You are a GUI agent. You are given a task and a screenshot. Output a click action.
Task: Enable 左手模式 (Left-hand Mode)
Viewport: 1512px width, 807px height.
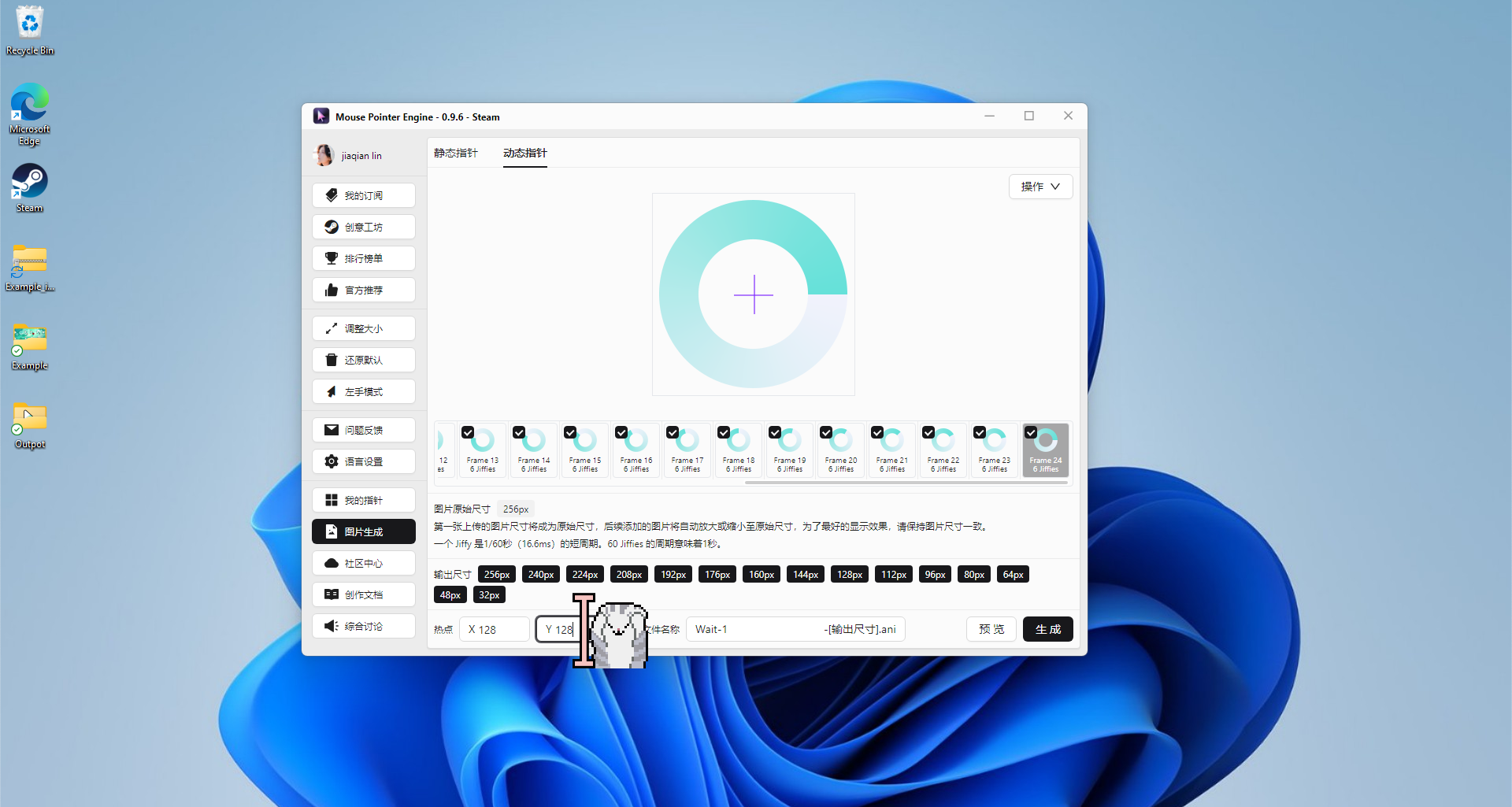pyautogui.click(x=363, y=391)
